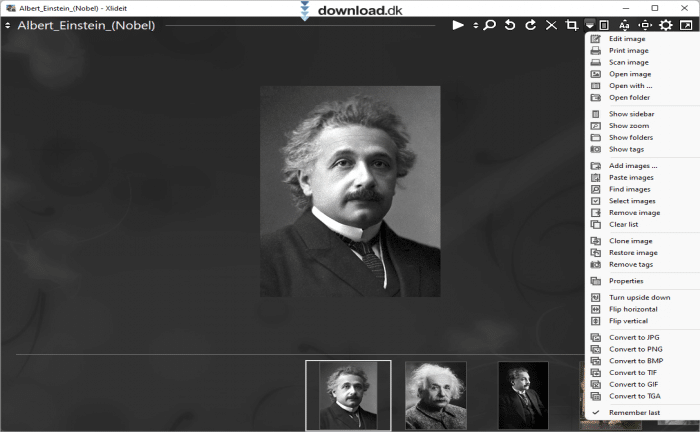Click the Show folders icon
This screenshot has width=700, height=432.
[x=596, y=137]
